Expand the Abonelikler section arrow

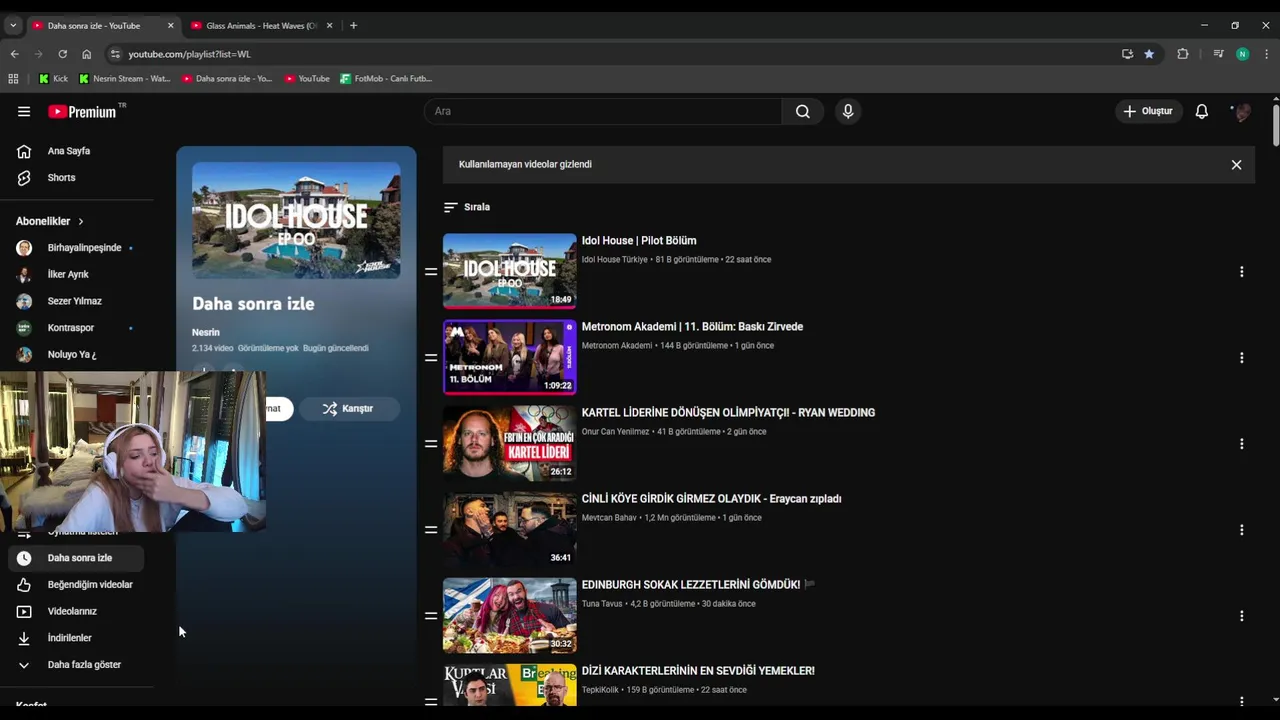click(x=81, y=221)
